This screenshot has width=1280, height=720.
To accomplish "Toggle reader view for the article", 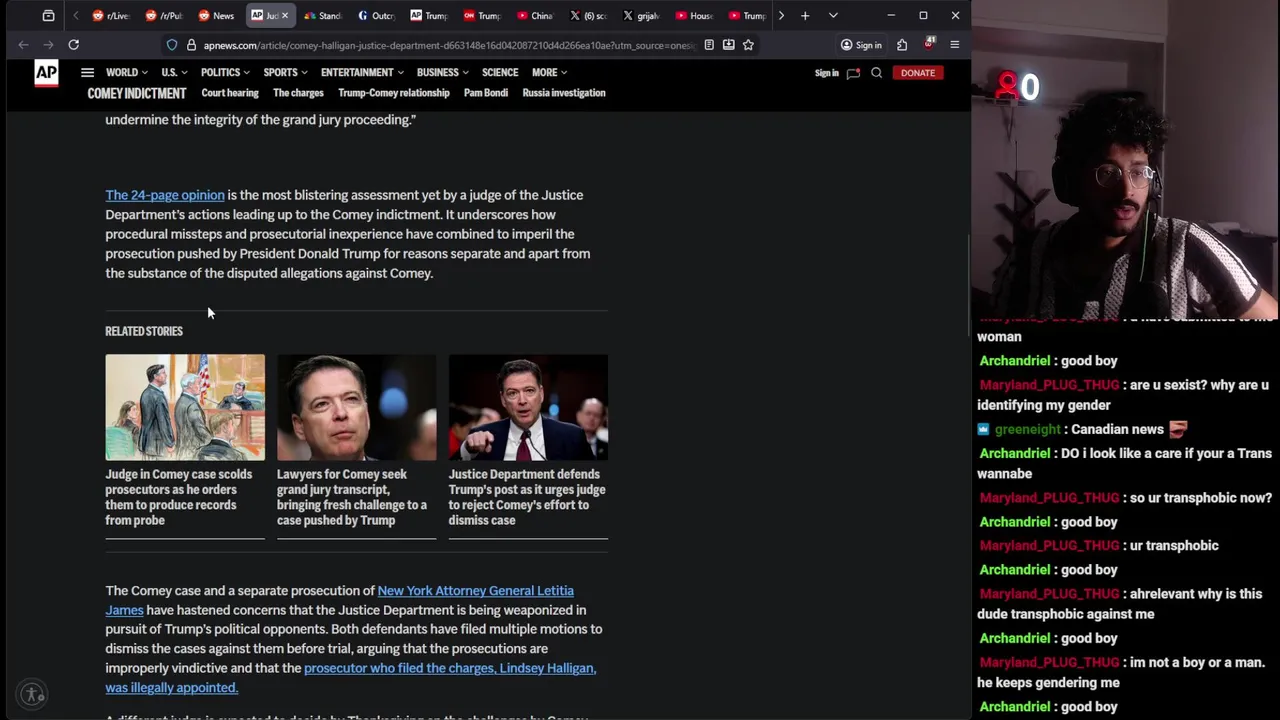I will click(709, 45).
